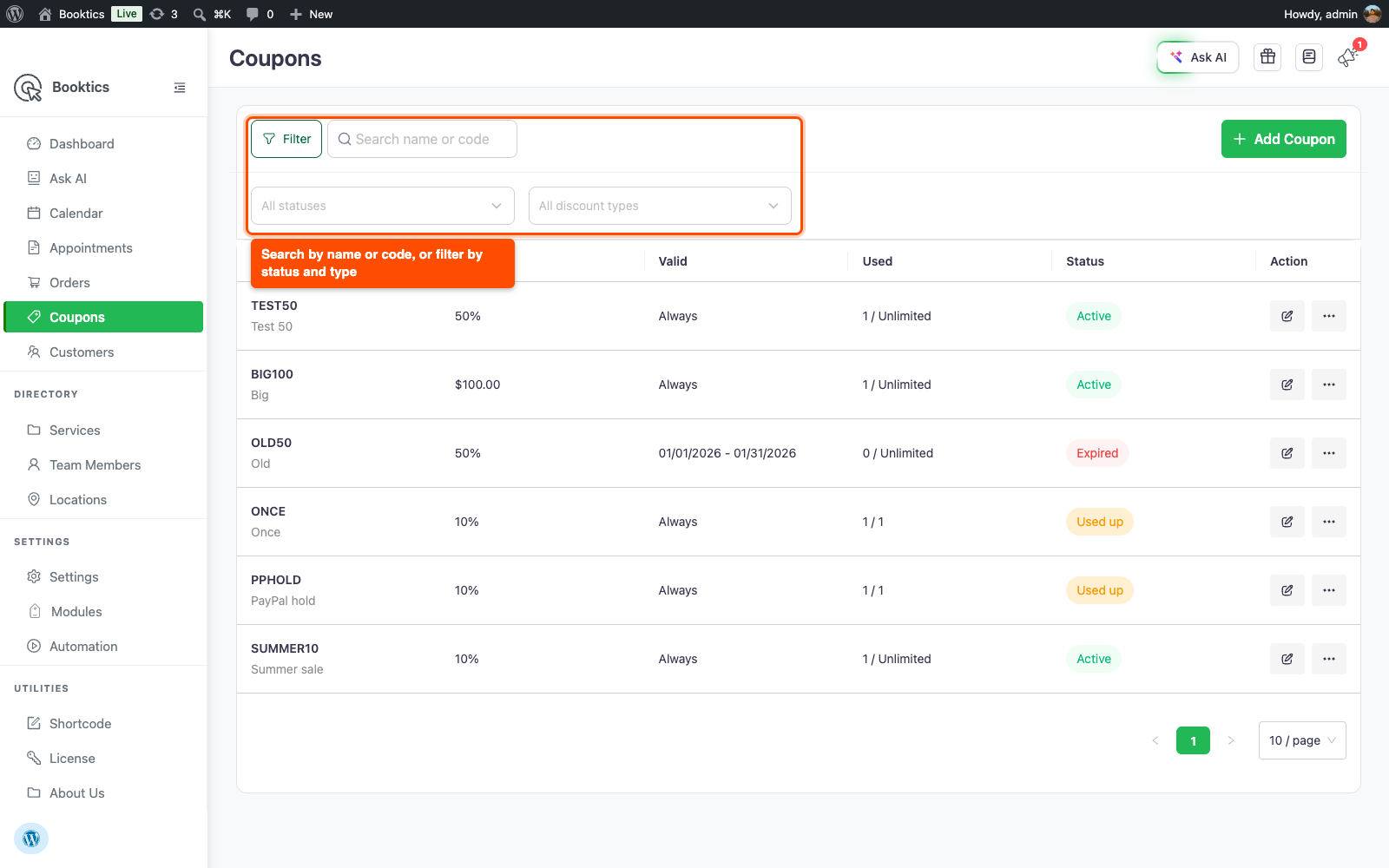Click New in the admin bar

[x=311, y=14]
